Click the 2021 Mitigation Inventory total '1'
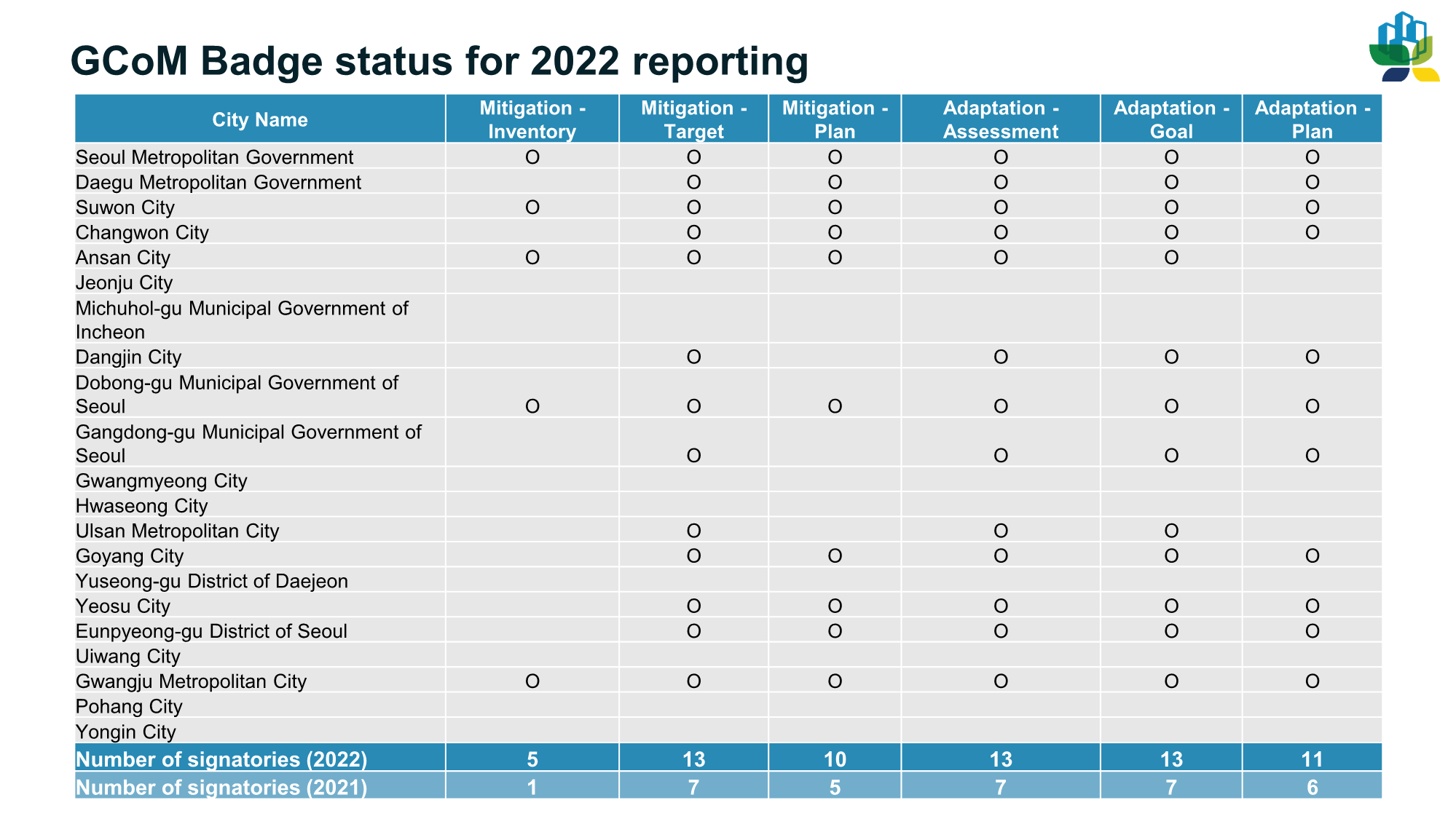Viewport: 1456px width, 835px height. [532, 787]
